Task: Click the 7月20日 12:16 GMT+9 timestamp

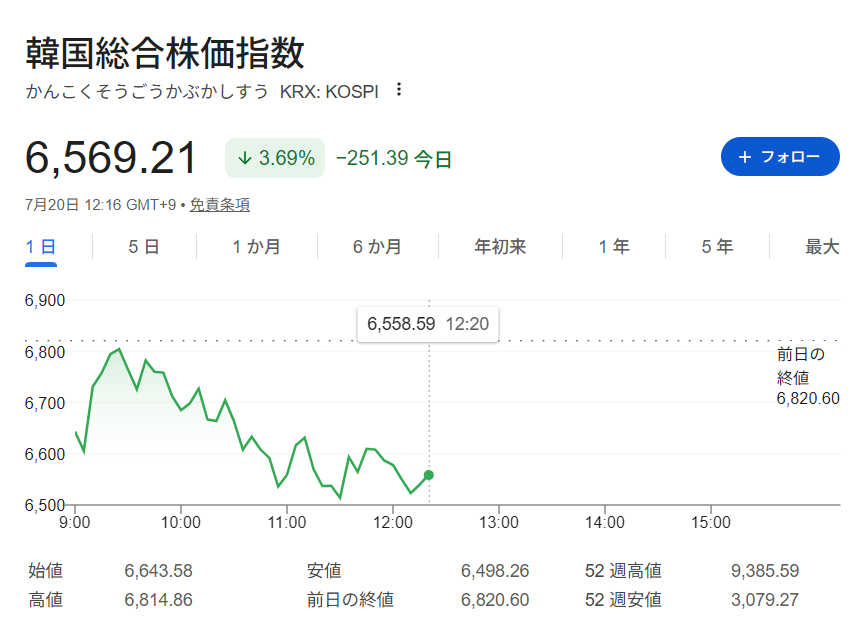Action: (x=100, y=205)
